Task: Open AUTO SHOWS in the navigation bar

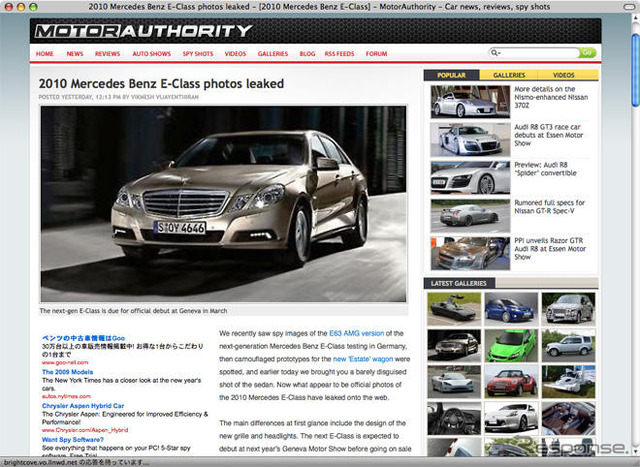Action: tap(151, 53)
